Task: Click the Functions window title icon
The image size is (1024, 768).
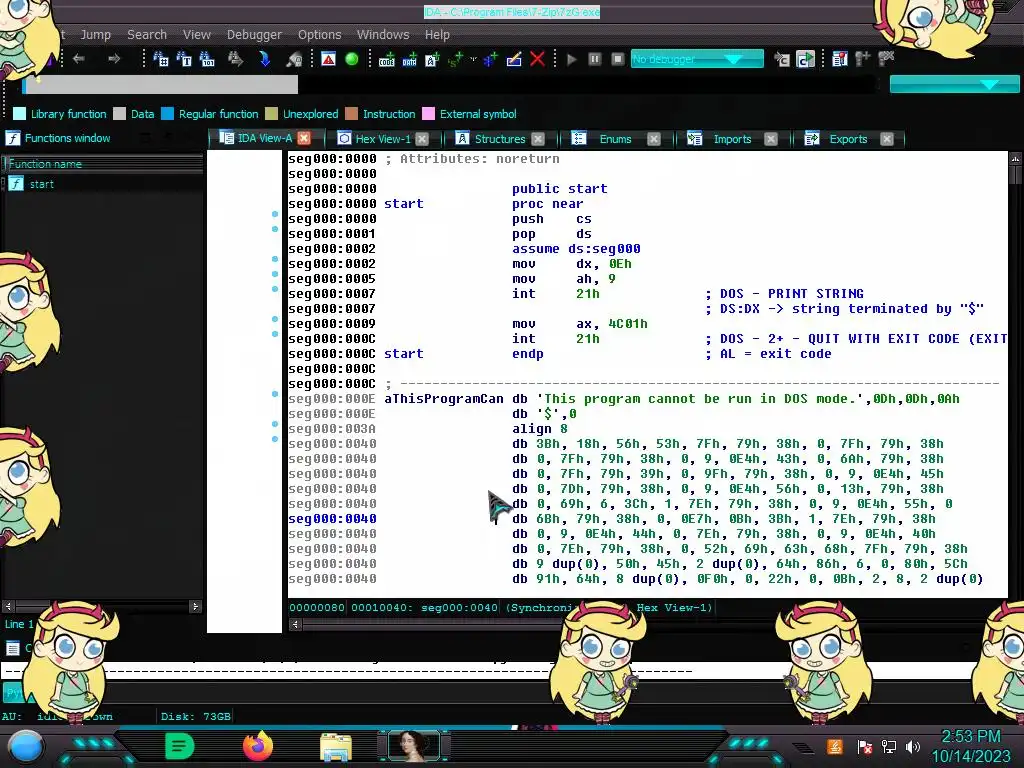Action: (12, 138)
